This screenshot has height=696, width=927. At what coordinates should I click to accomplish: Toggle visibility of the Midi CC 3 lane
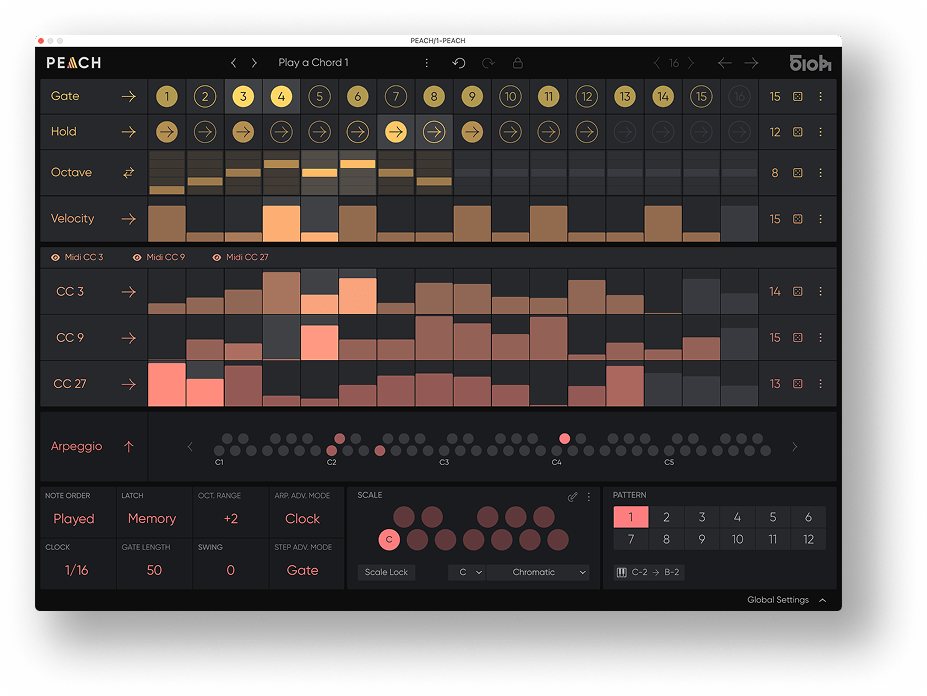coord(55,257)
